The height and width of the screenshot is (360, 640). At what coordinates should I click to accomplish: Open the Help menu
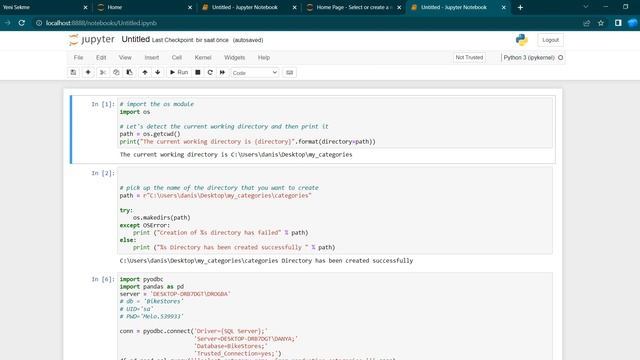click(264, 58)
